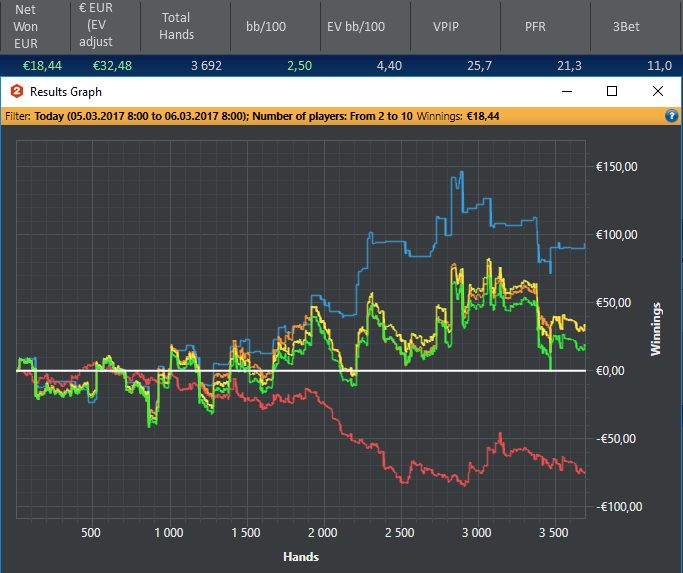The image size is (683, 573).
Task: Click the 2 000 hands x-axis label
Action: point(323,532)
